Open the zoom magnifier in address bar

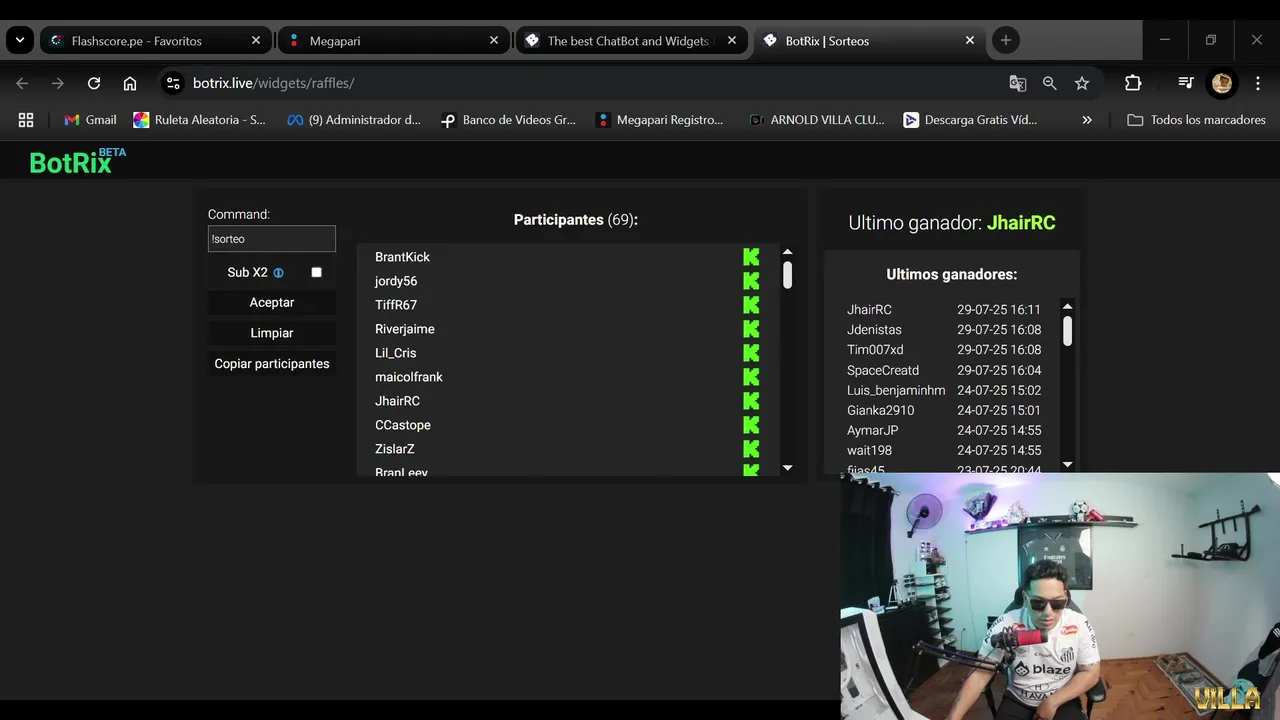pyautogui.click(x=1050, y=83)
